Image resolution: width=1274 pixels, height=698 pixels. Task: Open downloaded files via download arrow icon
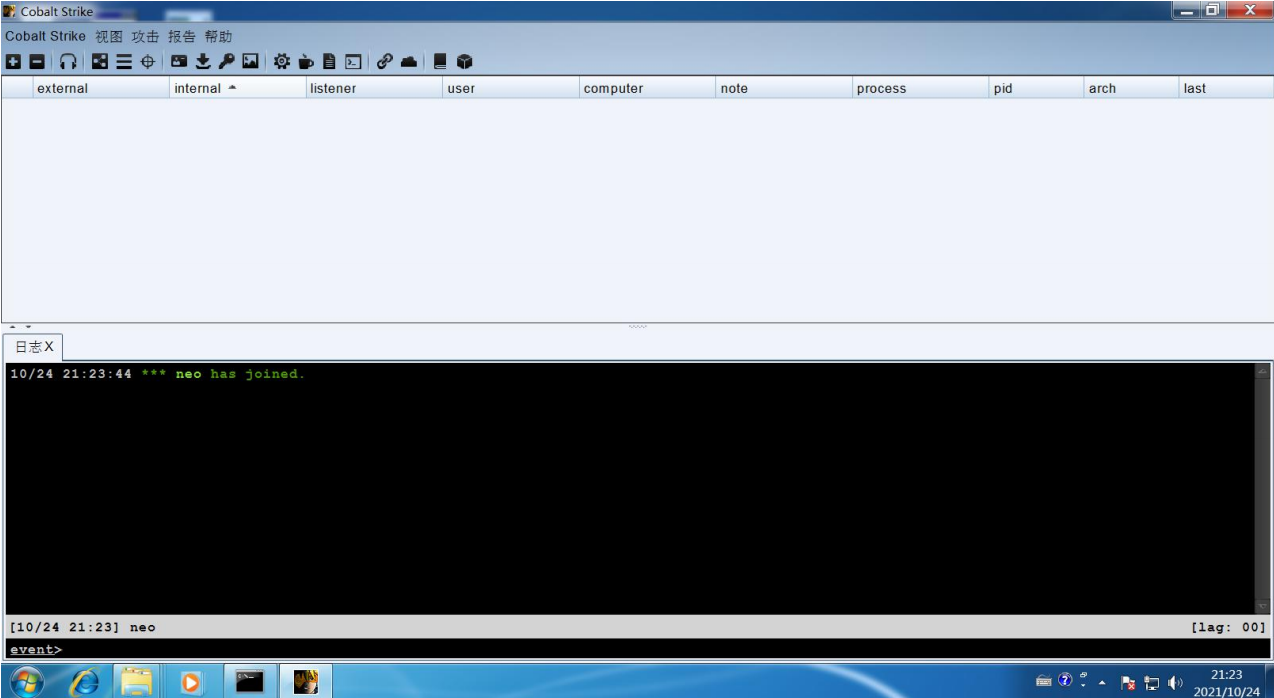pos(203,62)
